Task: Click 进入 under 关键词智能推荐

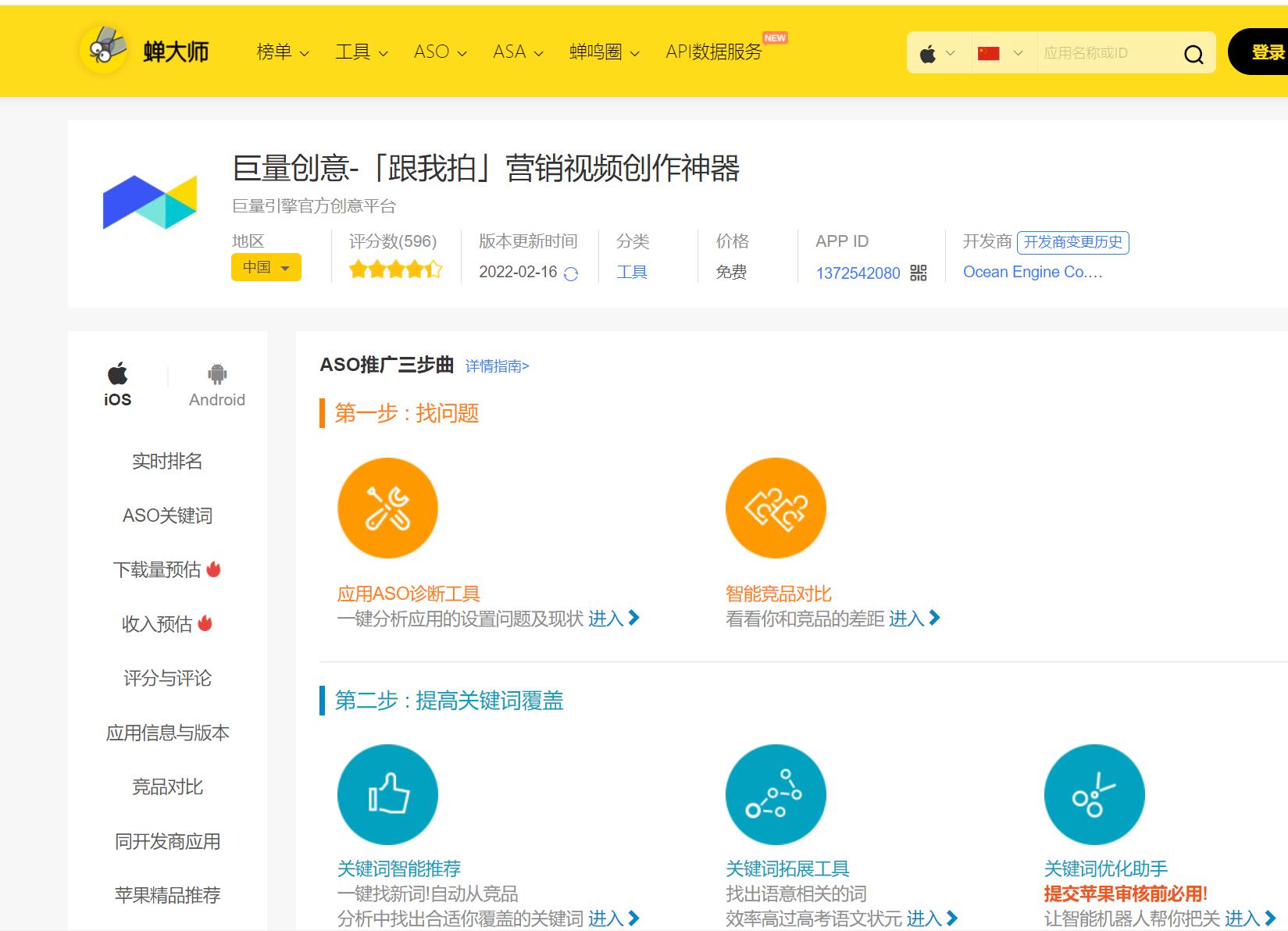Action: [x=614, y=919]
